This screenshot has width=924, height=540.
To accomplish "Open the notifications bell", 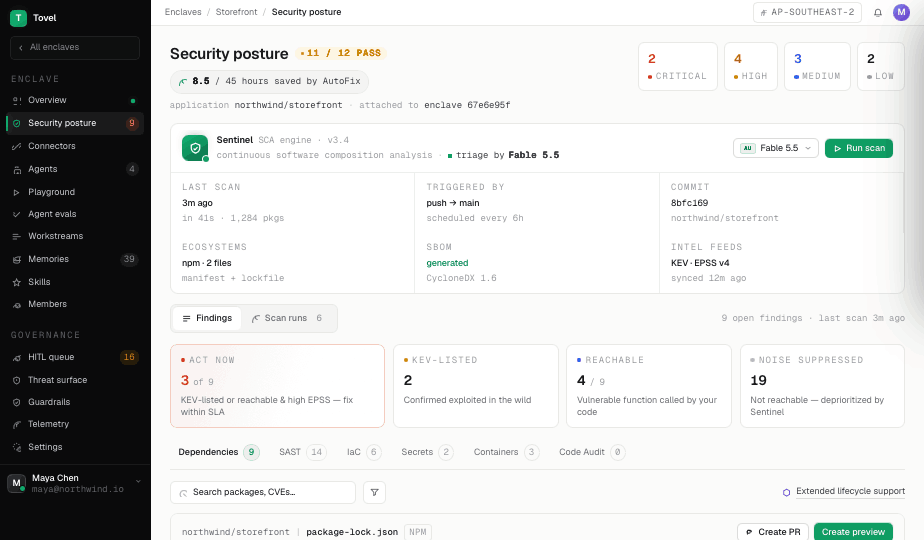I will click(878, 12).
